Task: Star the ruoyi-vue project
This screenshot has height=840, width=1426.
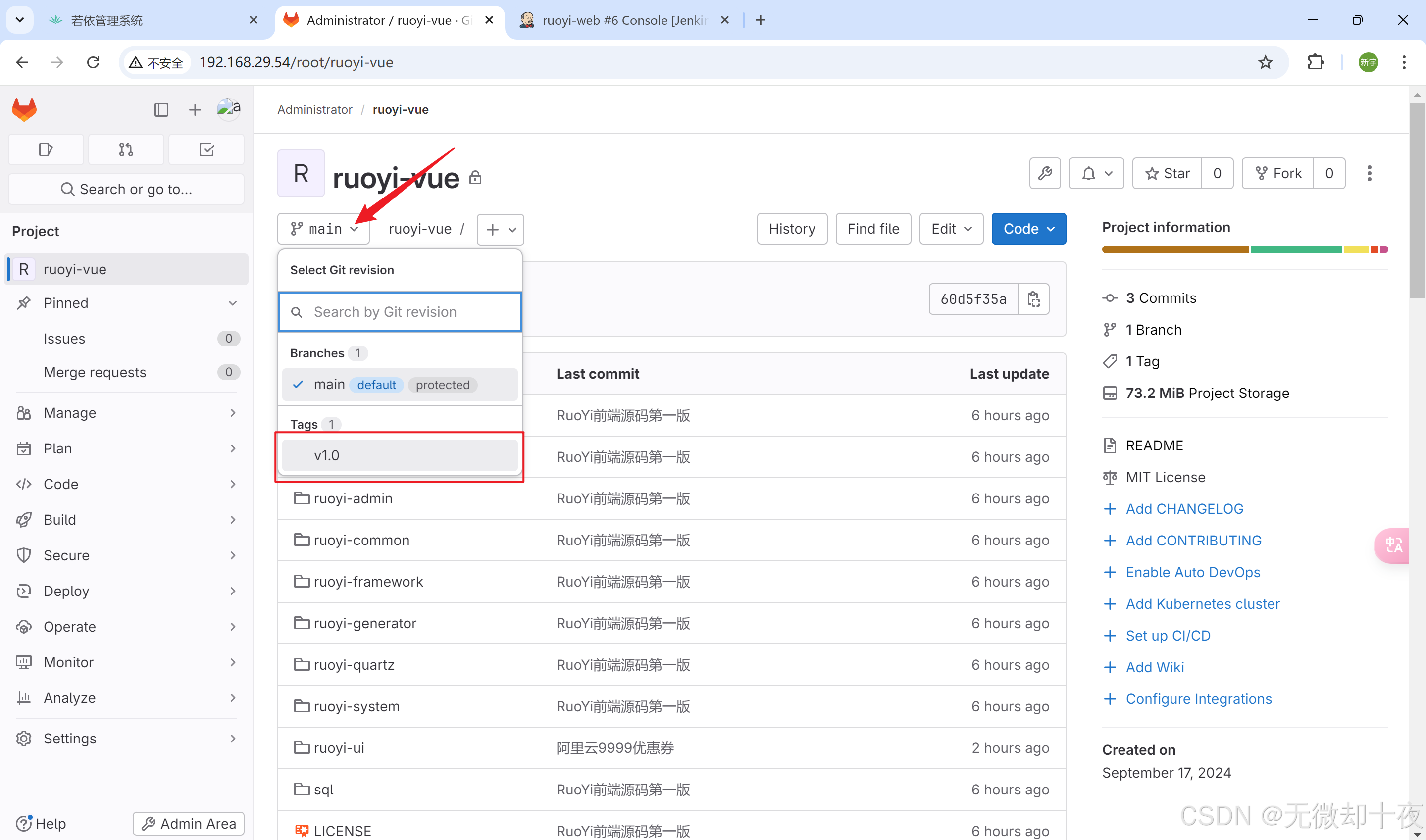Action: (x=1168, y=173)
